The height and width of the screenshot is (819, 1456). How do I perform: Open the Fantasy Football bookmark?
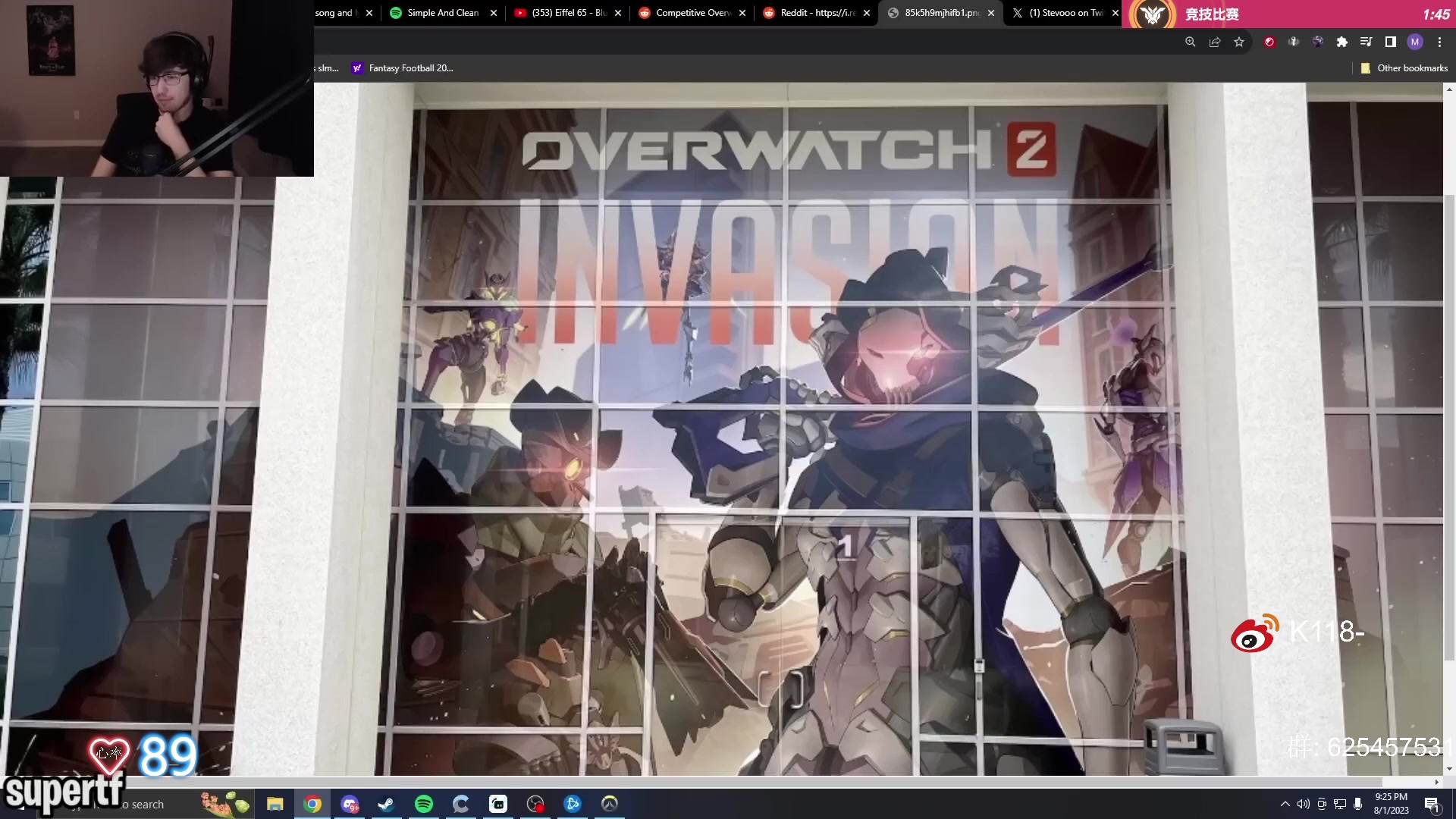[403, 68]
